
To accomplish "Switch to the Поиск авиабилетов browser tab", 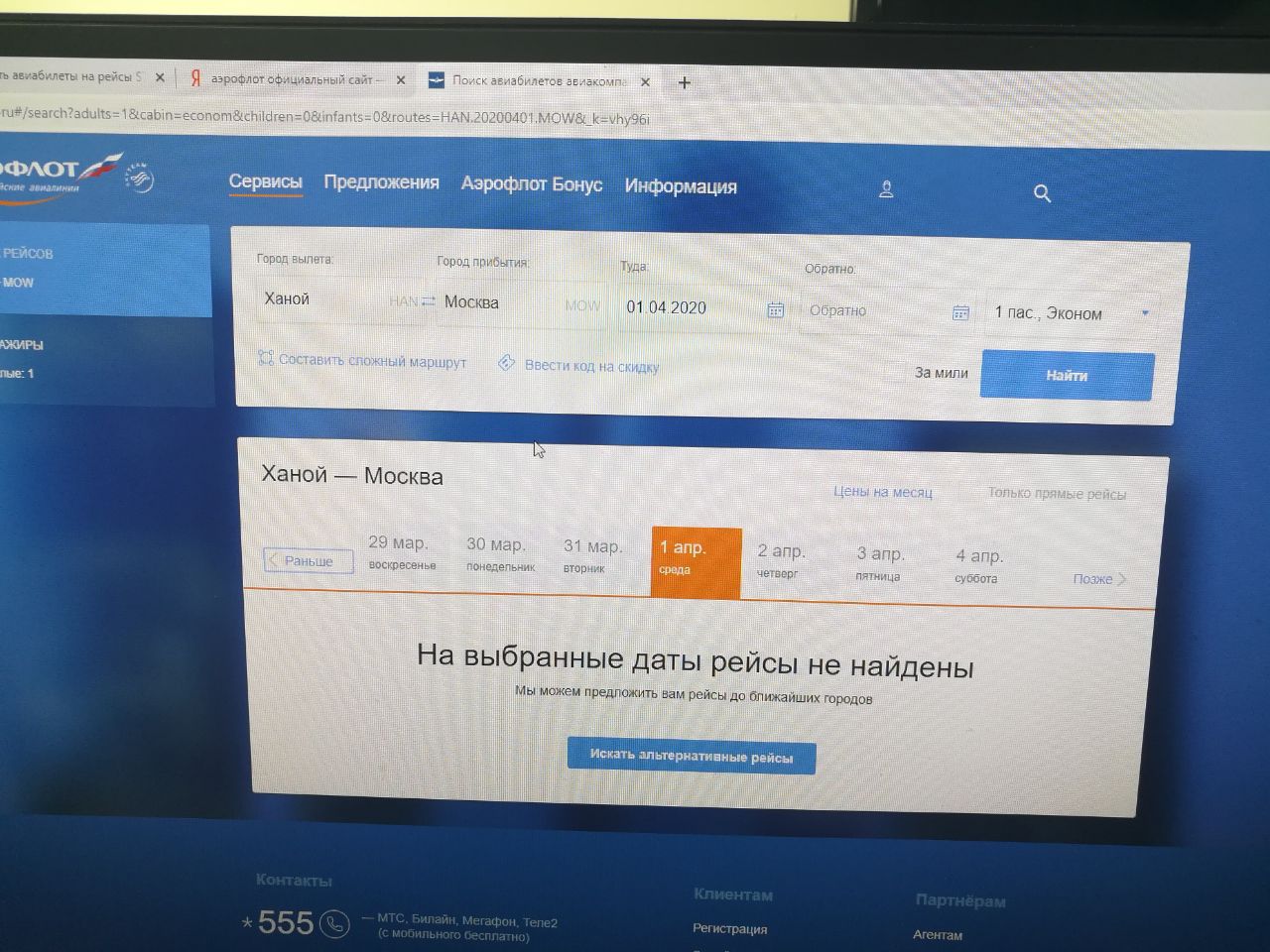I will click(x=539, y=81).
